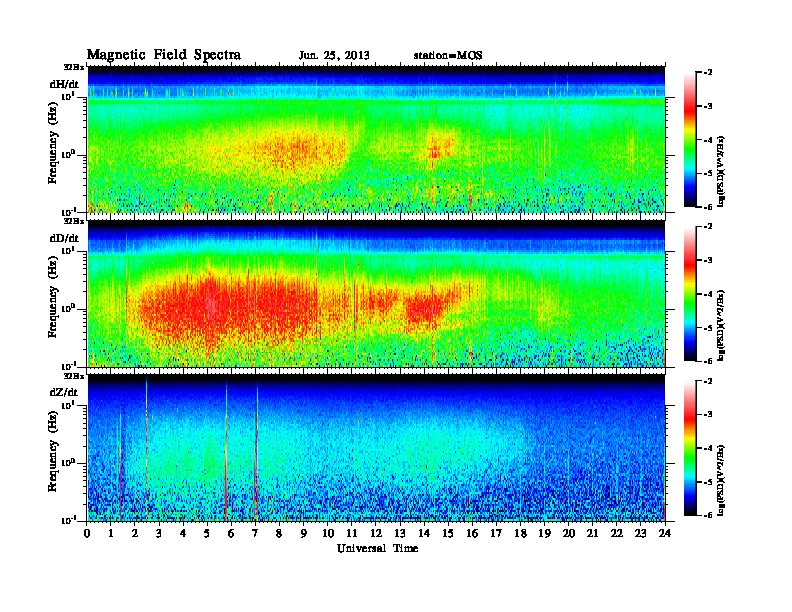This screenshot has width=792, height=612.
Task: Click hour 24 on time axis
Action: point(665,534)
